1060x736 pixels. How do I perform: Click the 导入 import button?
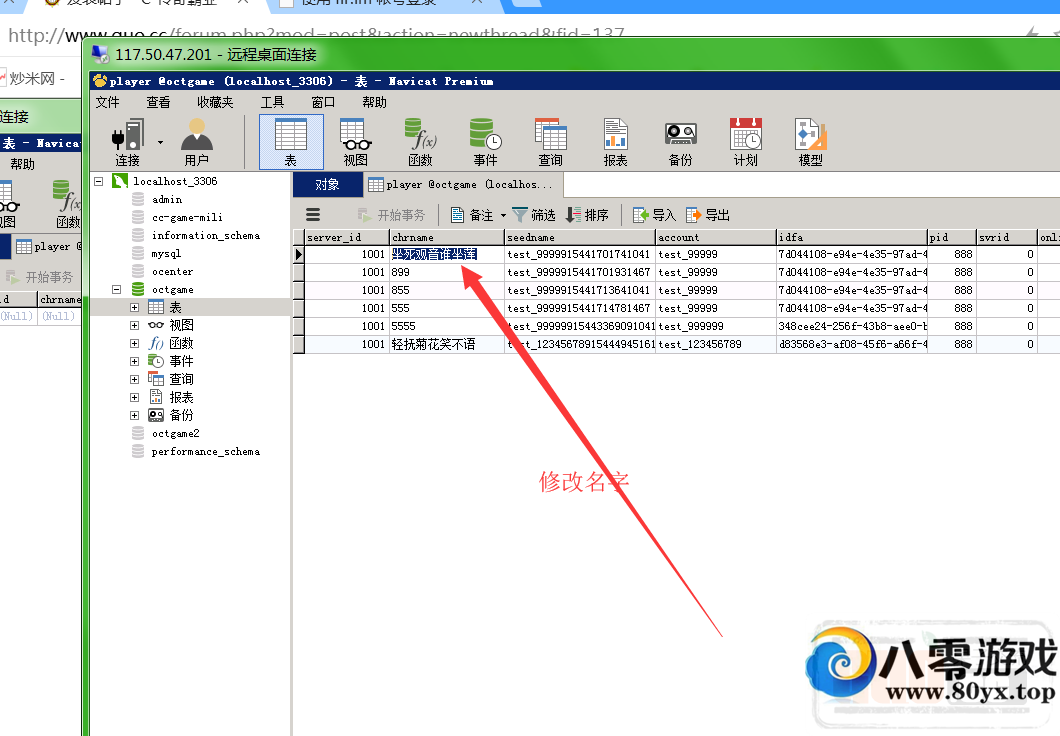pyautogui.click(x=654, y=215)
